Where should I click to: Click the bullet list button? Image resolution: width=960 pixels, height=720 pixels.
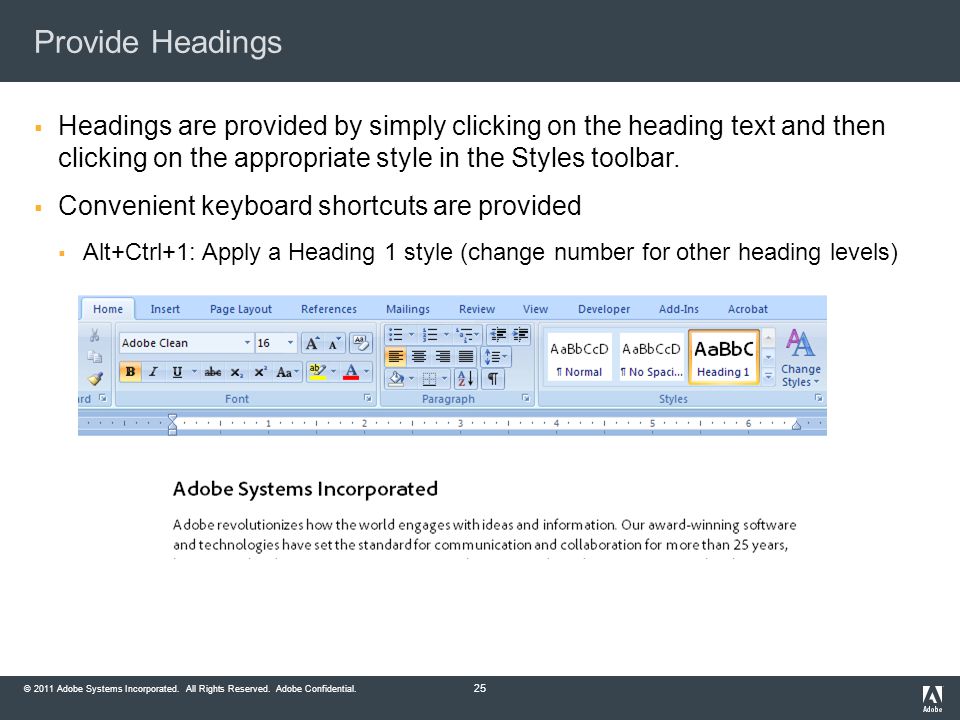pyautogui.click(x=396, y=334)
